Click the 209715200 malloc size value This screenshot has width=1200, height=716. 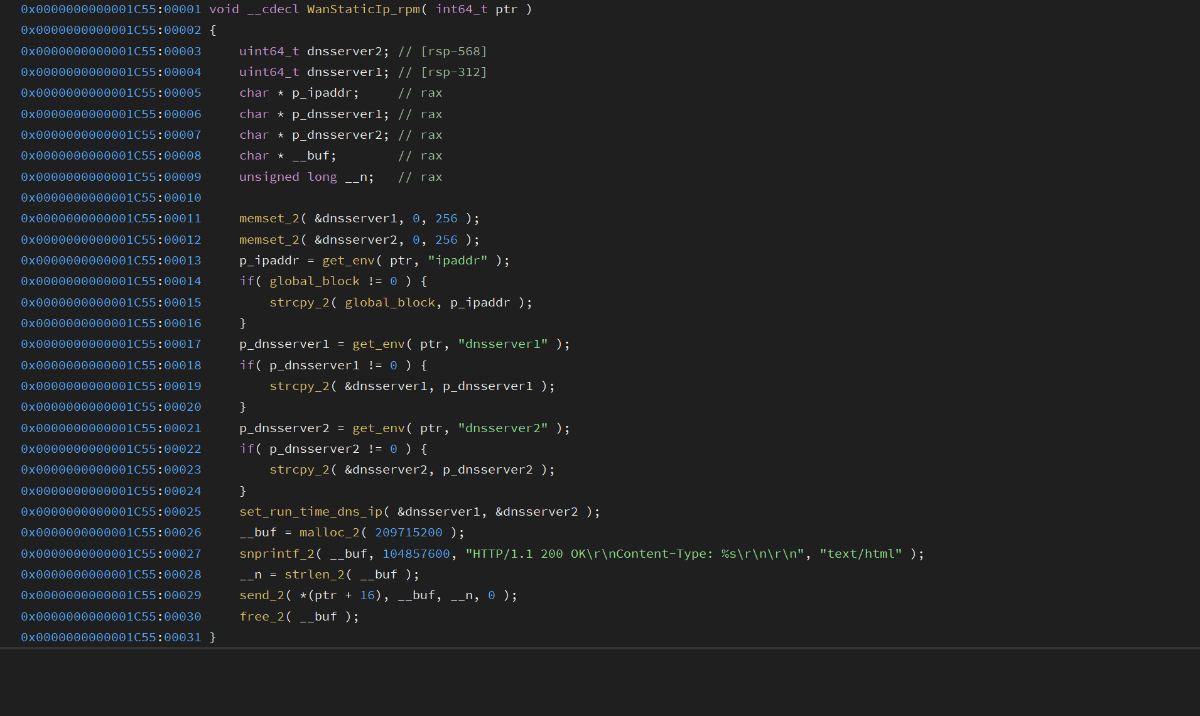click(408, 534)
